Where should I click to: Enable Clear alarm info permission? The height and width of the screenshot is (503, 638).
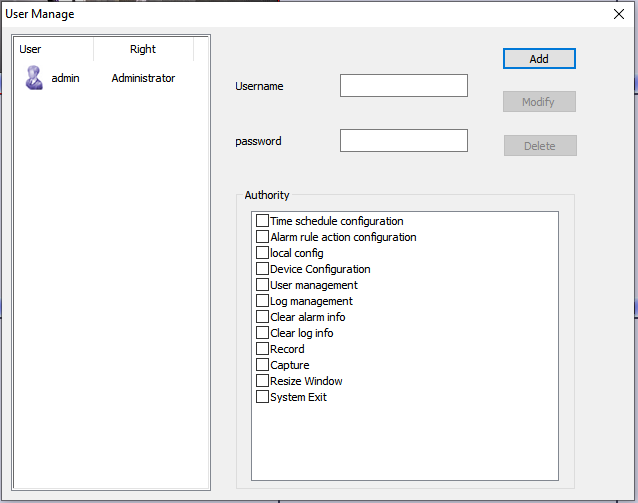(x=263, y=317)
